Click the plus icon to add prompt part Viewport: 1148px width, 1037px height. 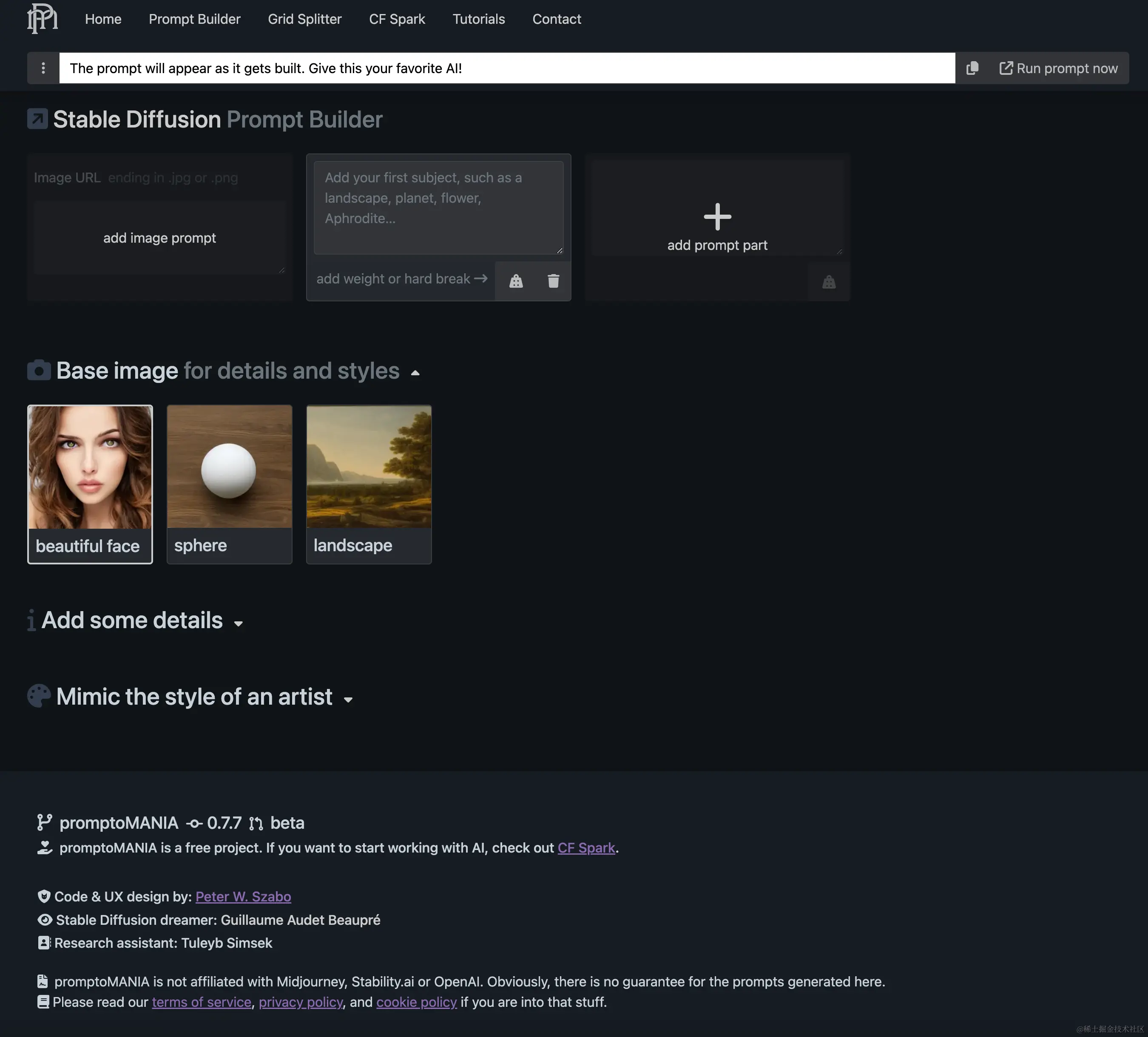pos(718,216)
